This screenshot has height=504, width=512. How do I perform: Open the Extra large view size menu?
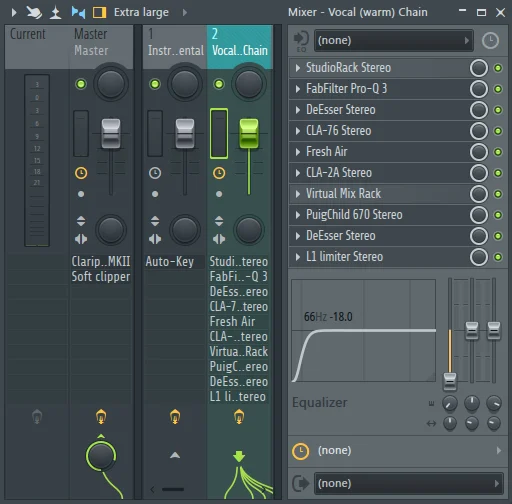(141, 12)
